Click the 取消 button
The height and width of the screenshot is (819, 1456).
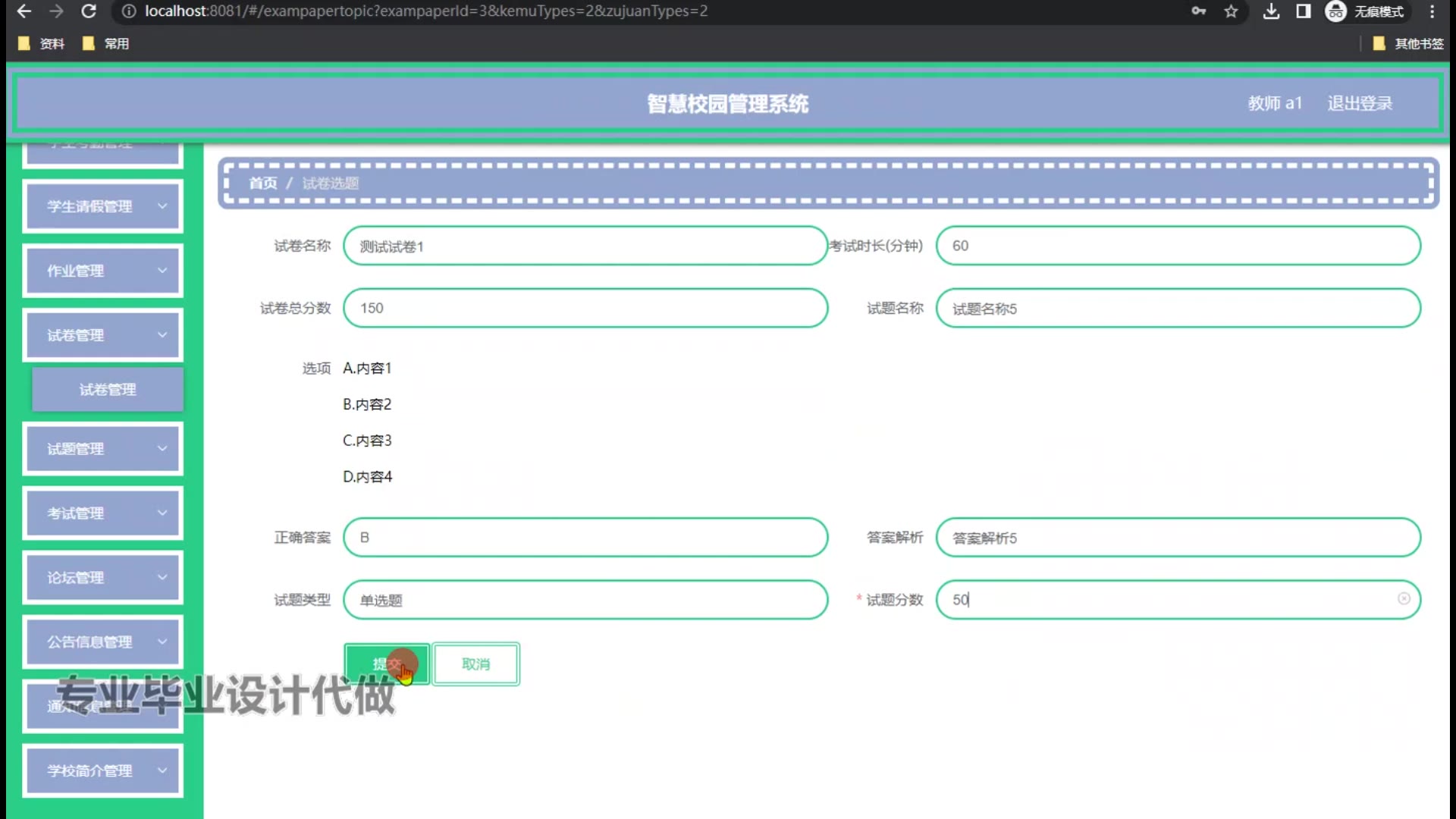coord(475,664)
